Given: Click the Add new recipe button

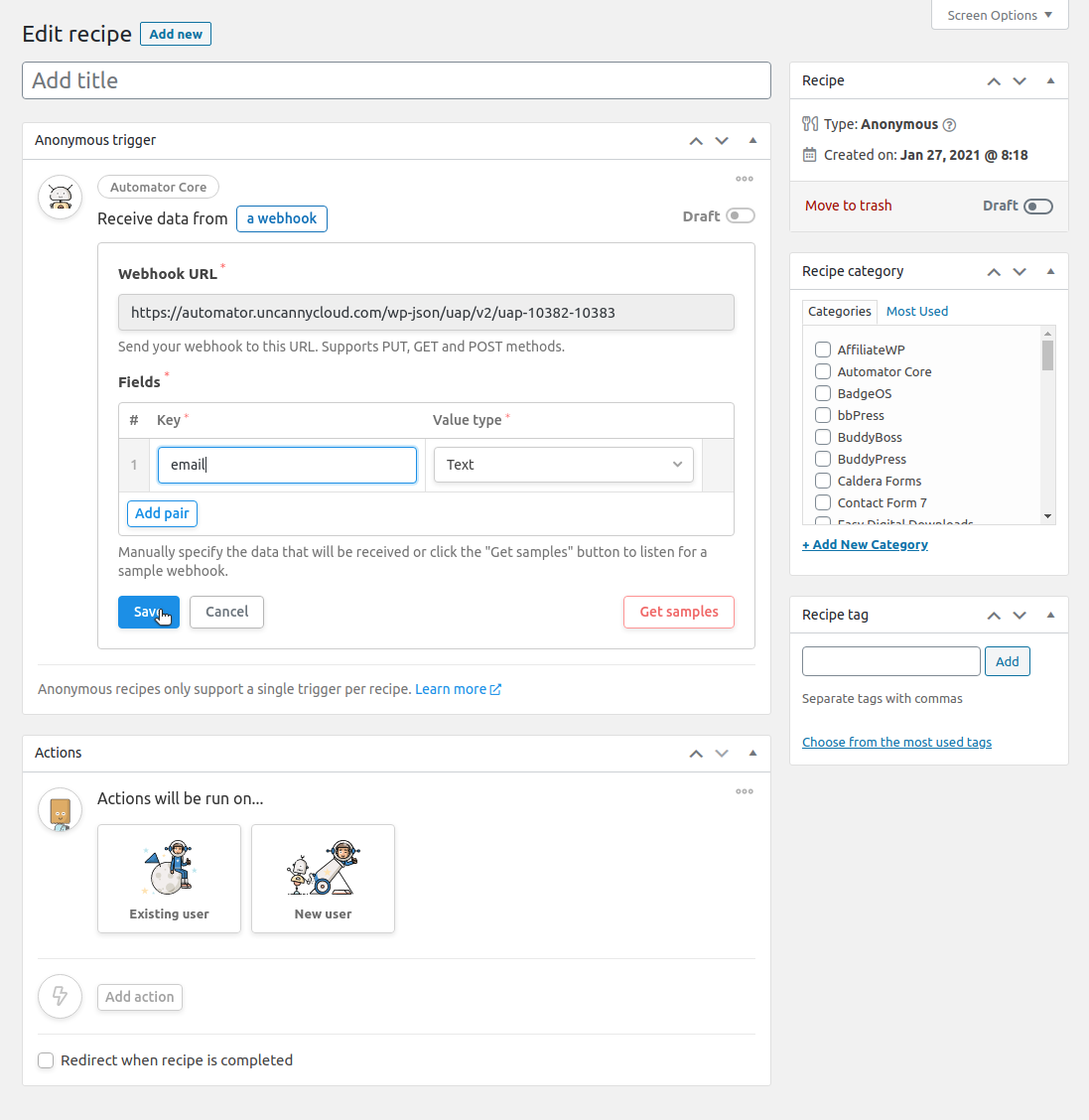Looking at the screenshot, I should [176, 35].
